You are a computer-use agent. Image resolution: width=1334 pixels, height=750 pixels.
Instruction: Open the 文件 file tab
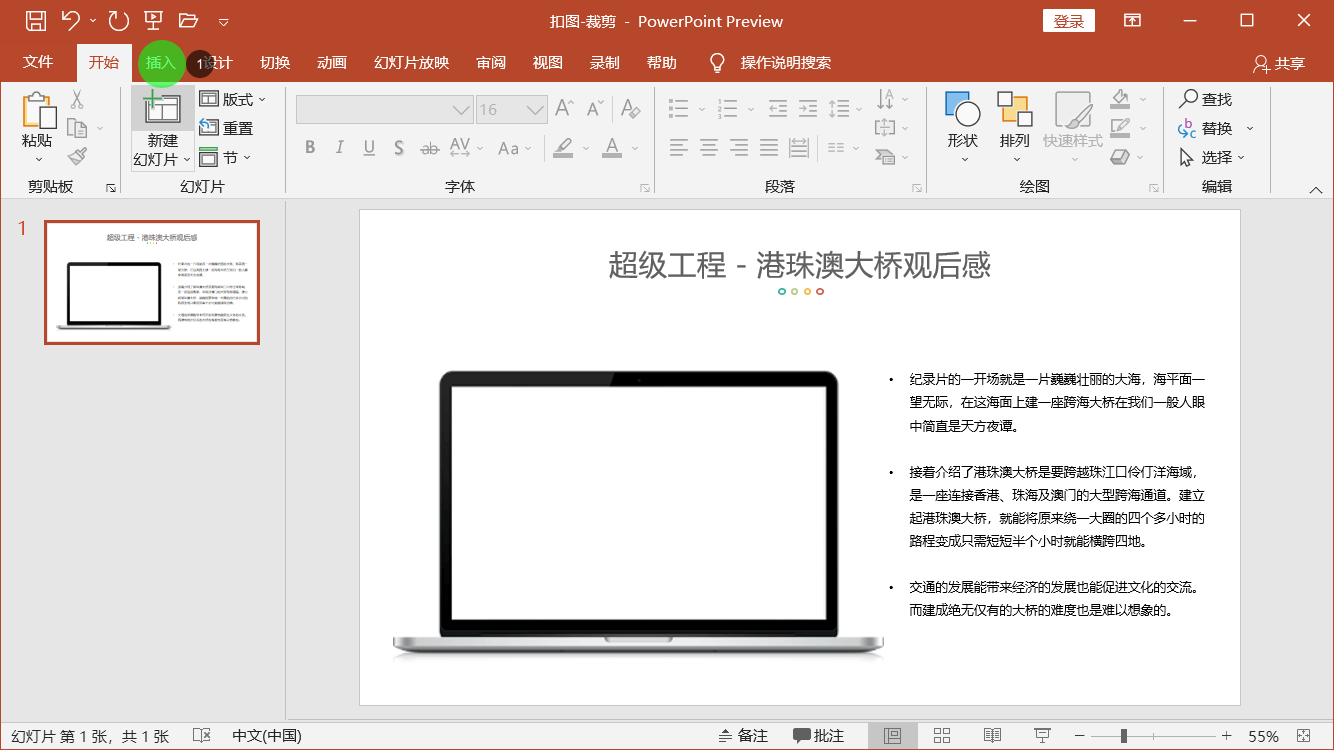(x=38, y=63)
